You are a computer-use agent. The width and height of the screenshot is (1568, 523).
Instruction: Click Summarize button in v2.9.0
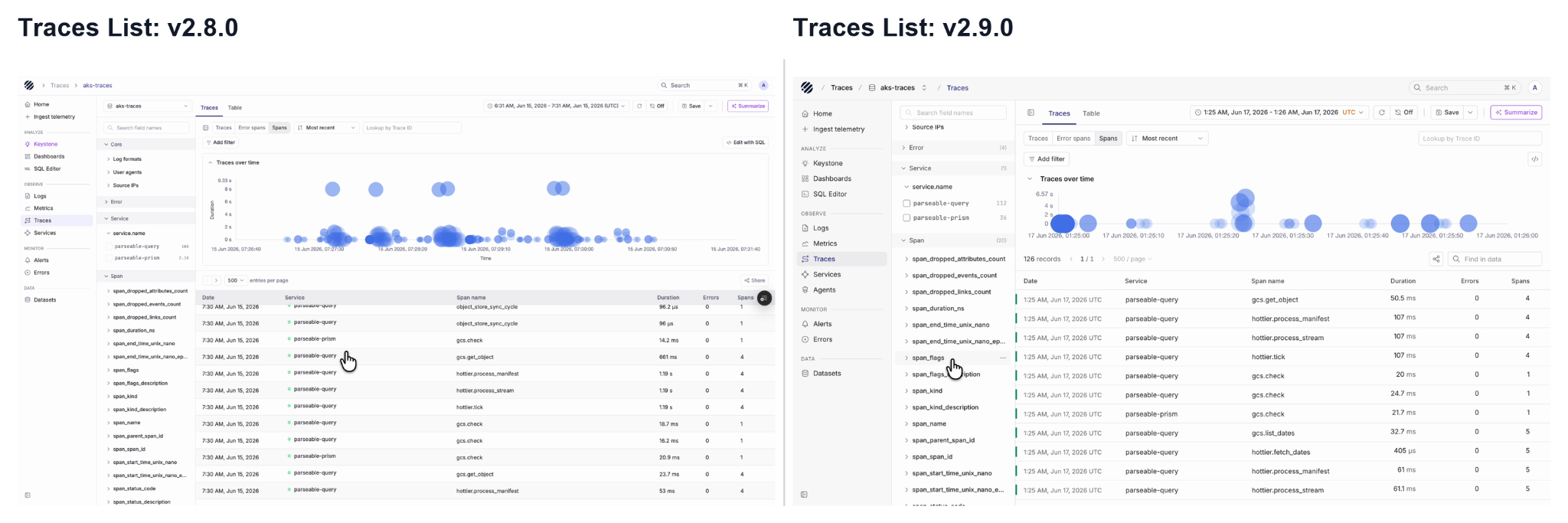[x=1516, y=113]
